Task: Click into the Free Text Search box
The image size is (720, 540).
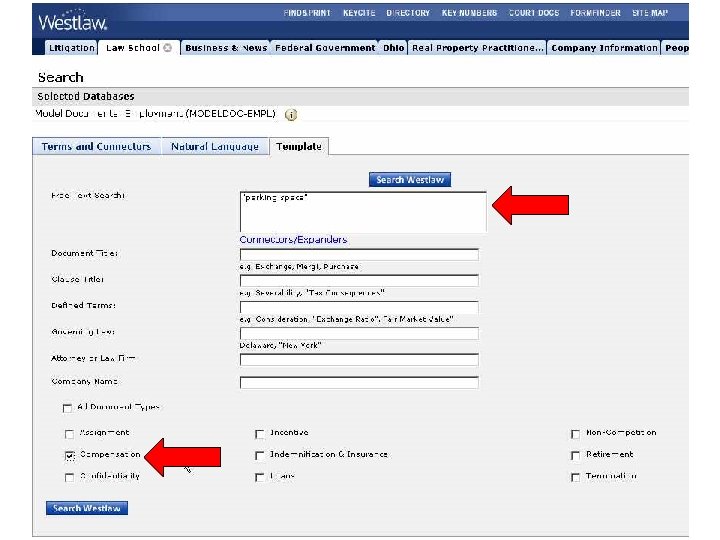Action: 363,212
